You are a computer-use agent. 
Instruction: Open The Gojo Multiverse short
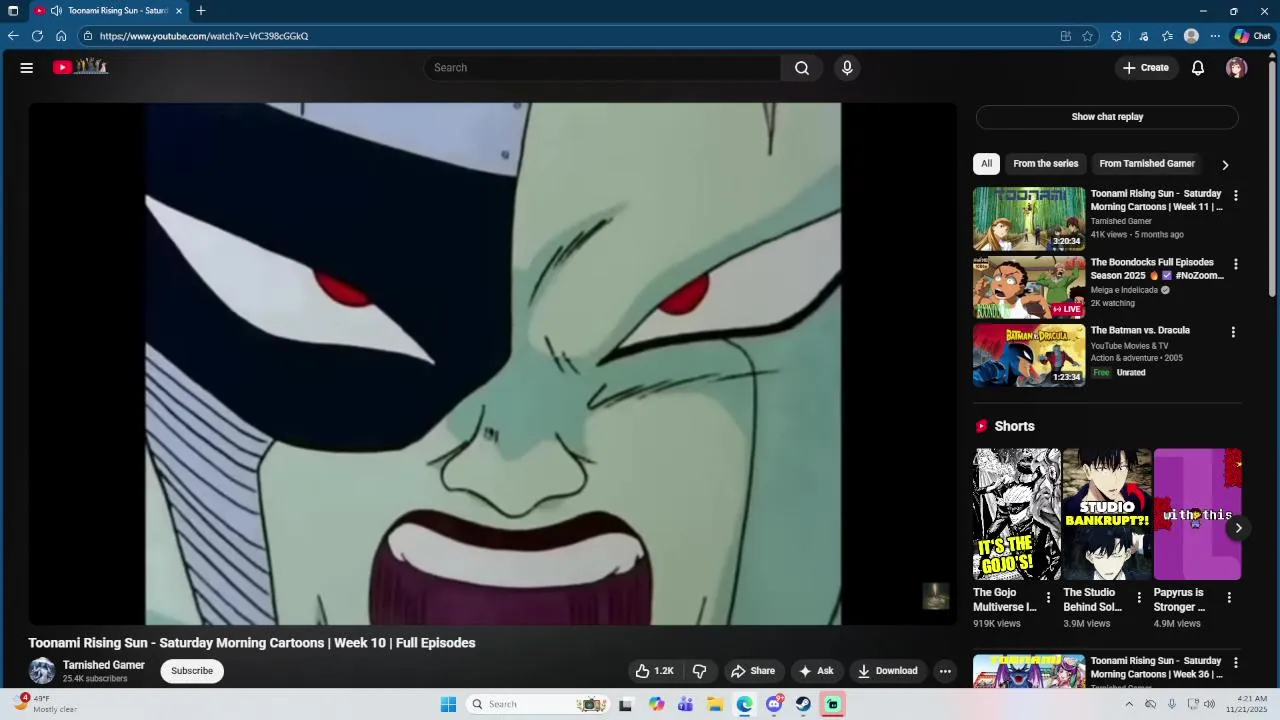(1017, 514)
